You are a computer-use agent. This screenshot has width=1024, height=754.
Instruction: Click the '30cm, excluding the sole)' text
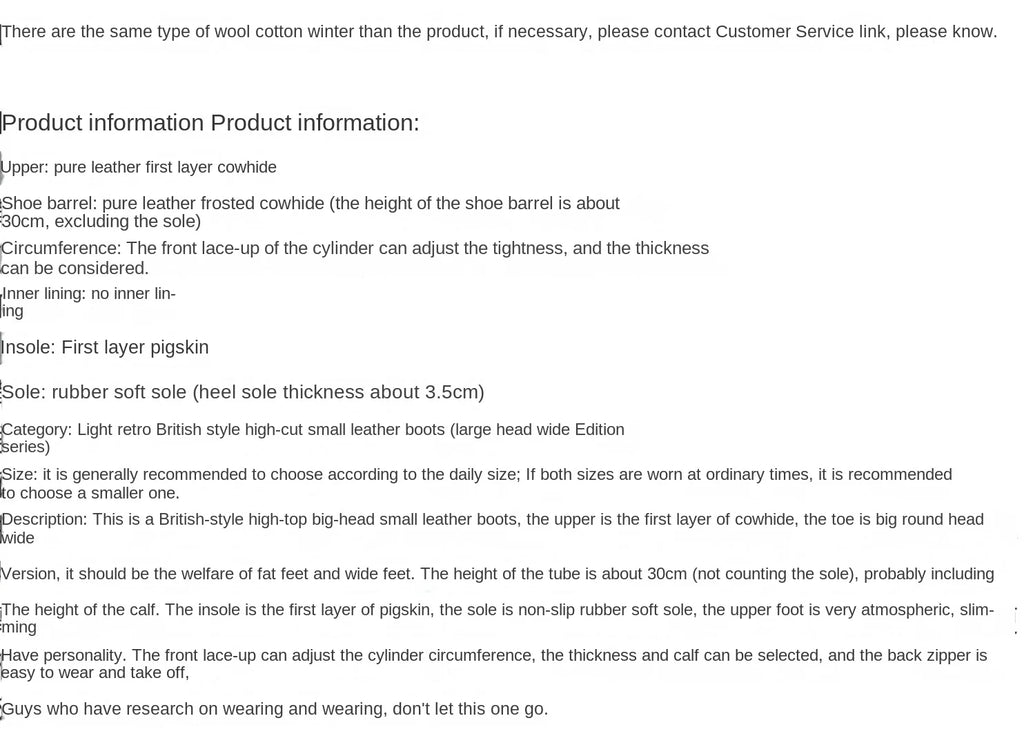pos(101,221)
